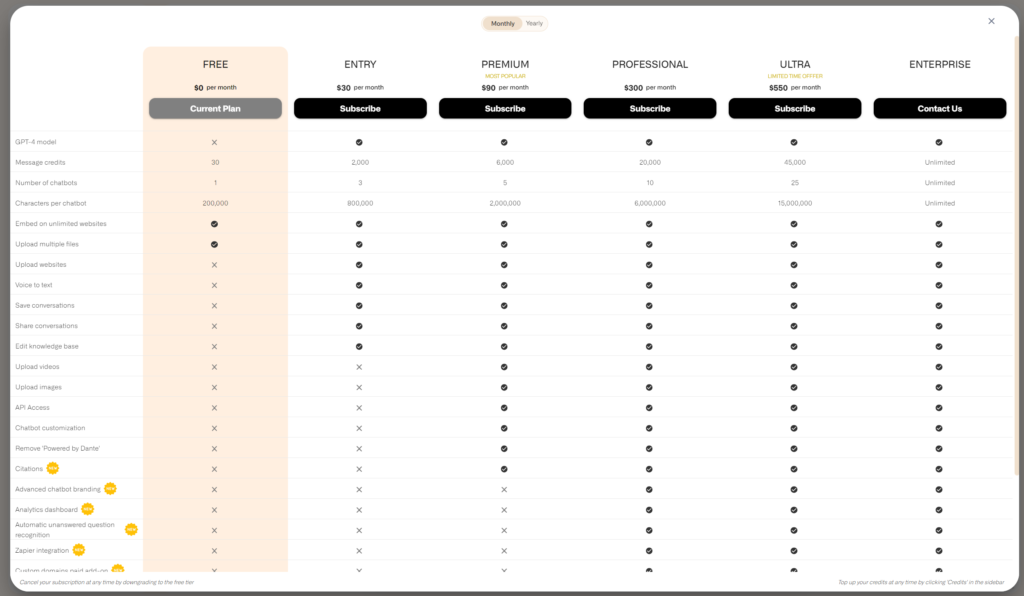This screenshot has height=596, width=1024.
Task: Click the FREE plan heading
Action: tap(216, 64)
